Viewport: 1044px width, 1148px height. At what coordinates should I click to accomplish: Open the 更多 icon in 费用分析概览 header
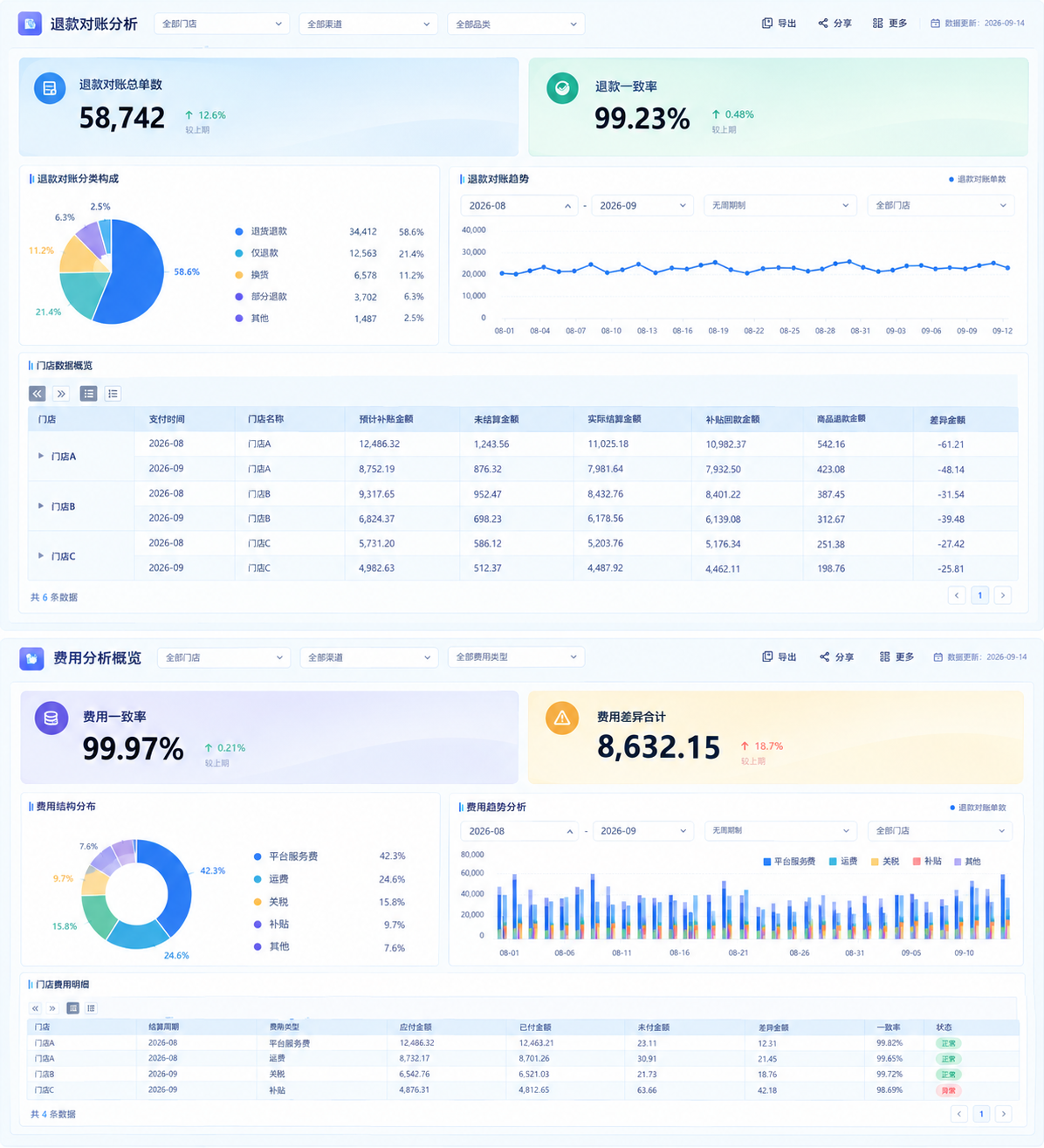click(885, 656)
